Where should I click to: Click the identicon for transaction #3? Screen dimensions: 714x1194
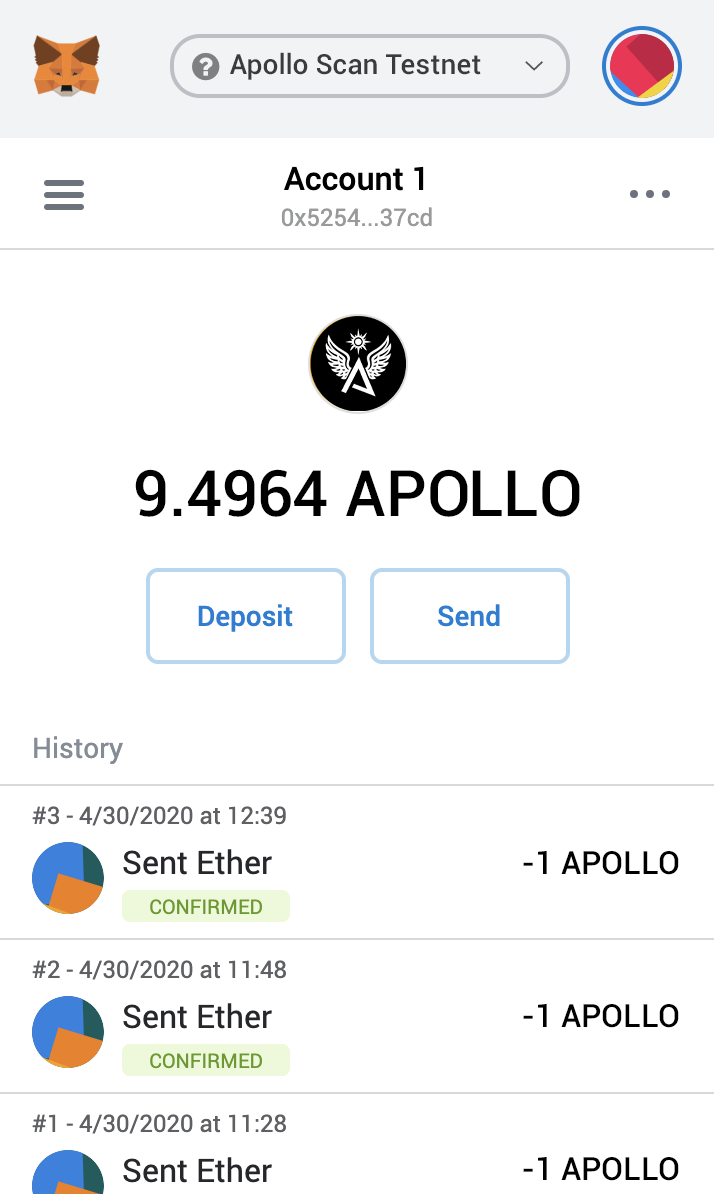pyautogui.click(x=68, y=878)
